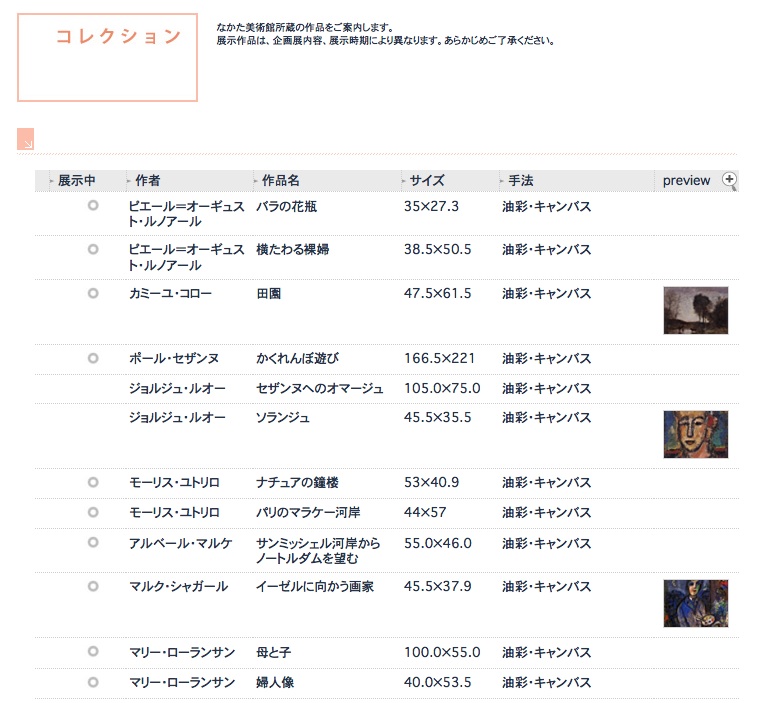768x703 pixels.
Task: Sort by the 手法 column header
Action: tap(520, 180)
